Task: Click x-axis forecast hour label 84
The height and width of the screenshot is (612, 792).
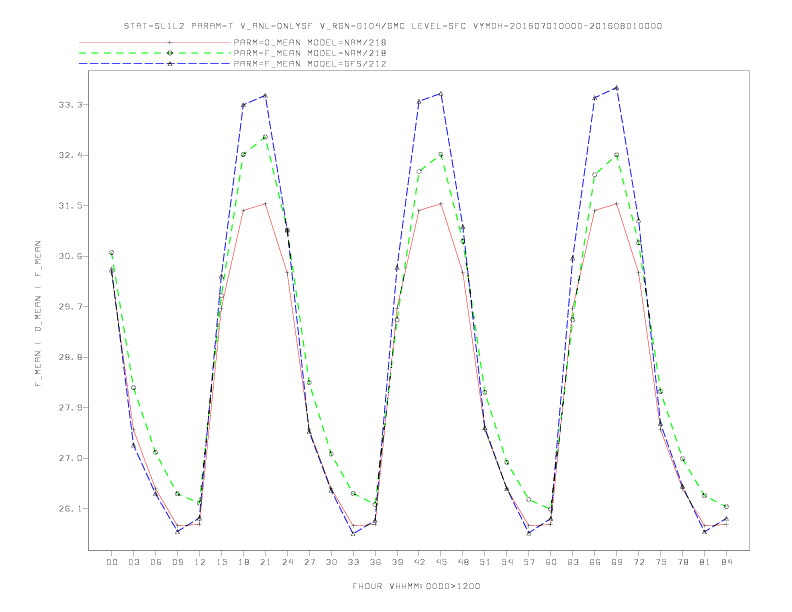Action: [726, 562]
